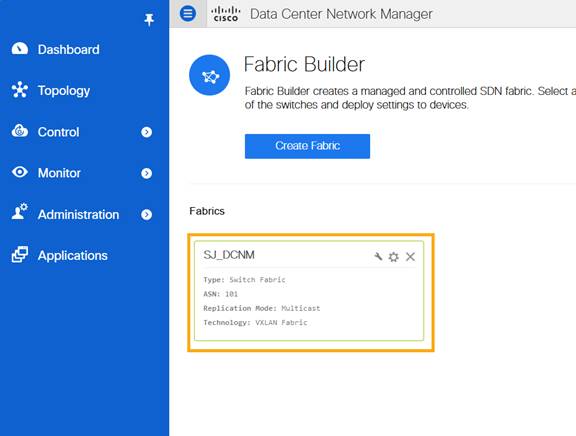Viewport: 576px width, 436px height.
Task: Select the Administration menu label
Action: click(x=78, y=215)
